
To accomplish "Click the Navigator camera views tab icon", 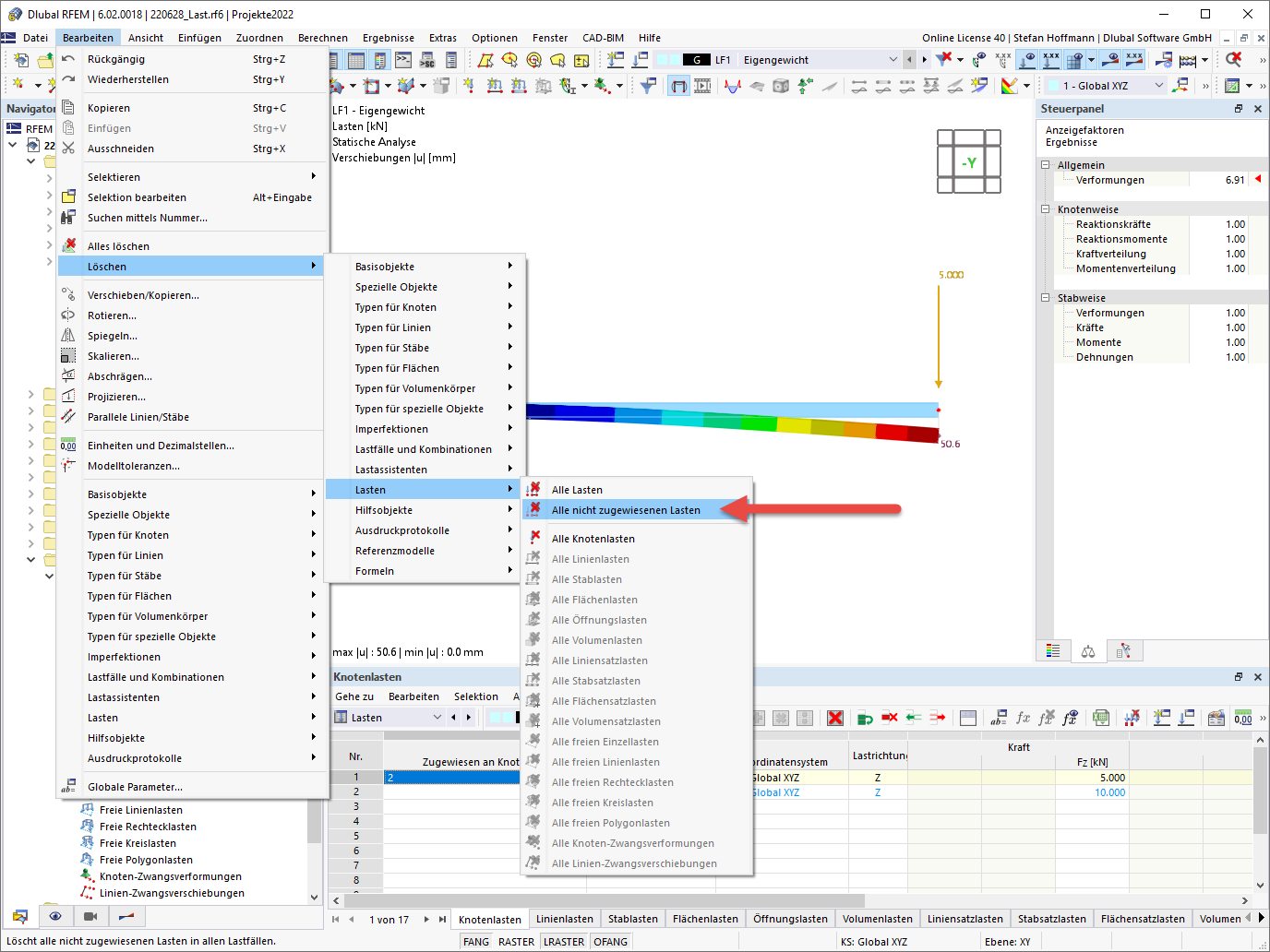I will point(90,916).
